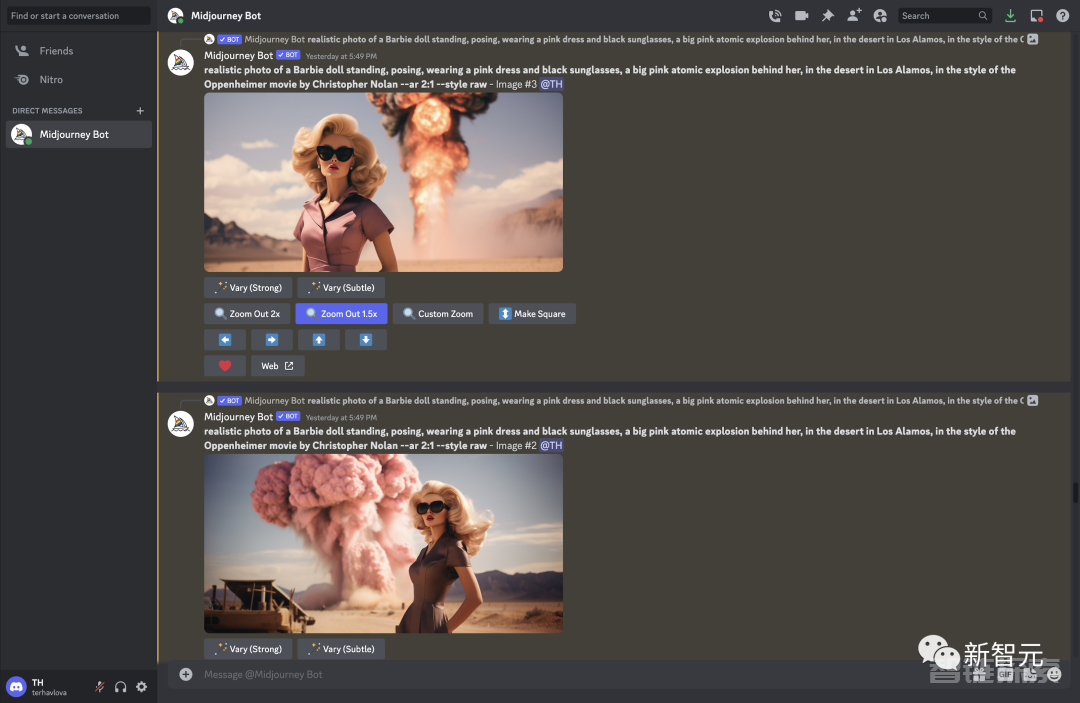The height and width of the screenshot is (703, 1080).
Task: Pan the image up with the arrow
Action: click(319, 340)
